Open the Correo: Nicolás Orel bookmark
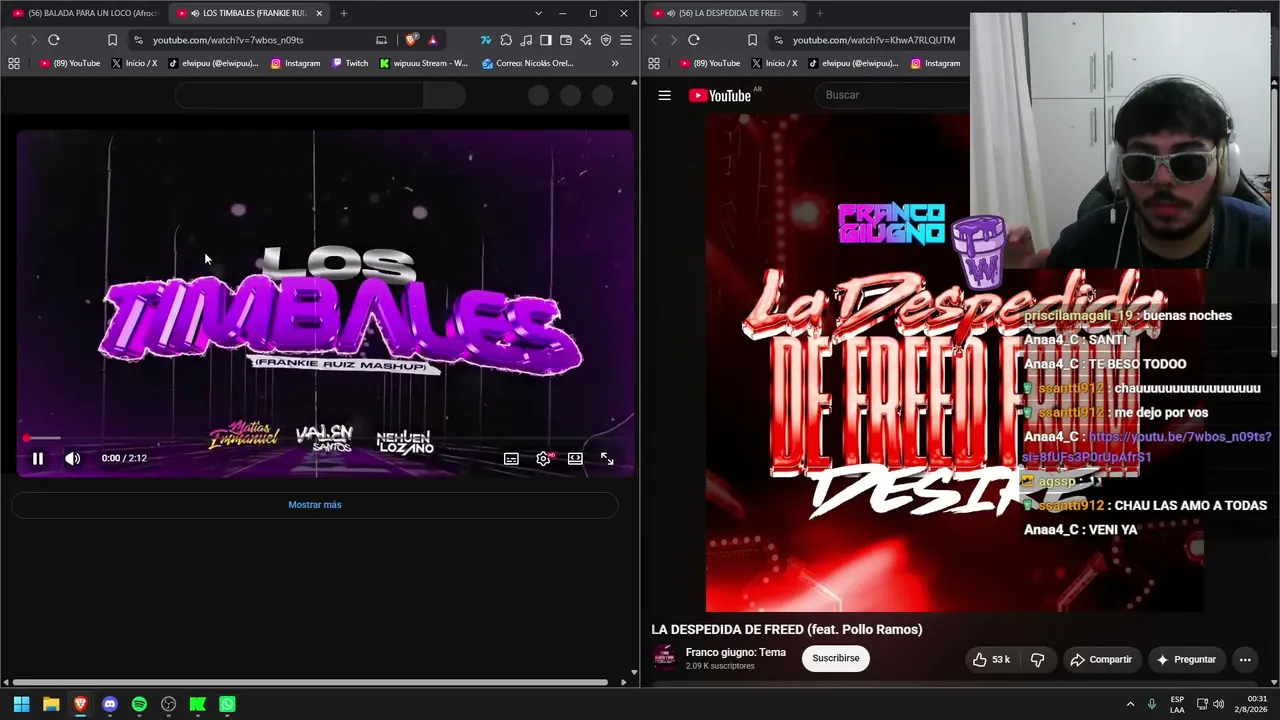This screenshot has height=720, width=1280. 528,63
